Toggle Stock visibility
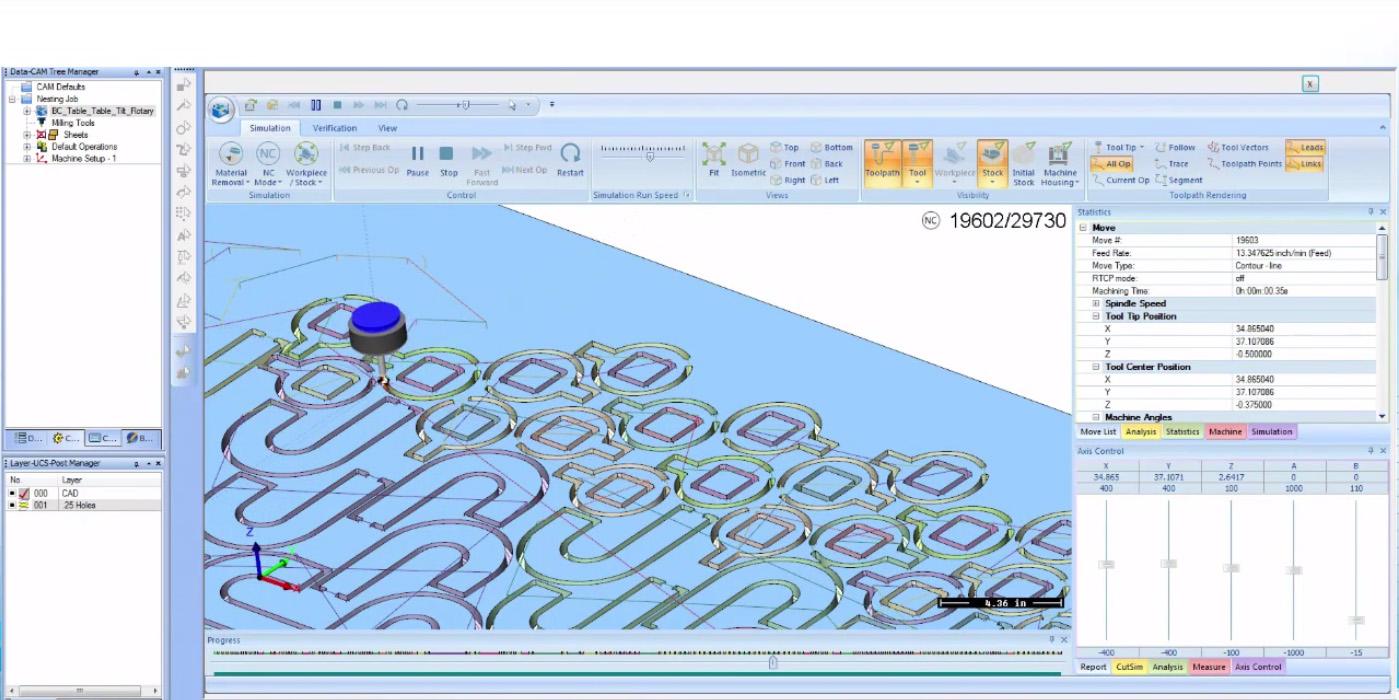 click(x=992, y=162)
